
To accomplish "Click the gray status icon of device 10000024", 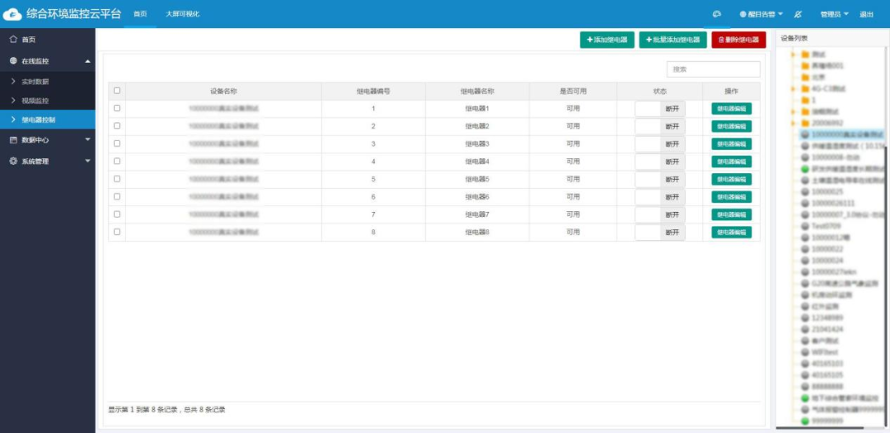I will click(804, 260).
